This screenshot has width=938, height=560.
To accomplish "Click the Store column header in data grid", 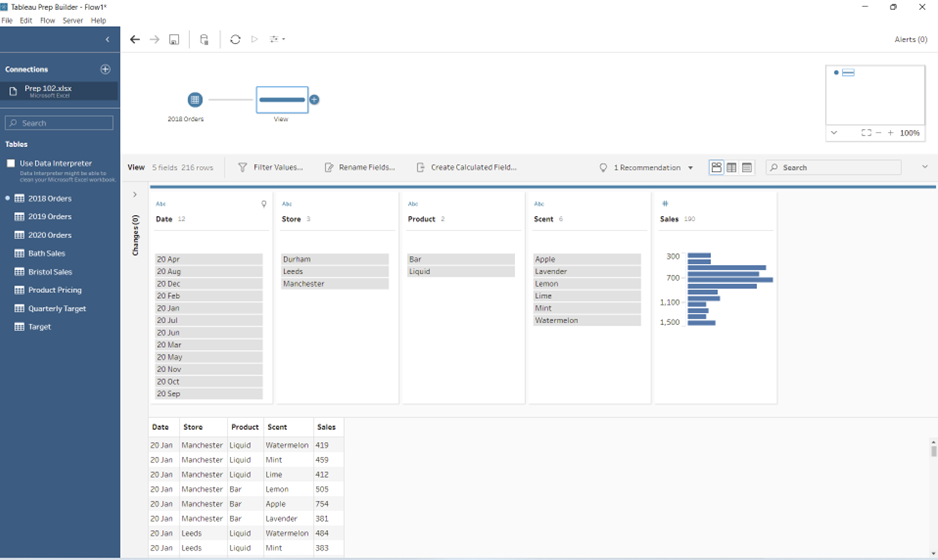I will 193,427.
